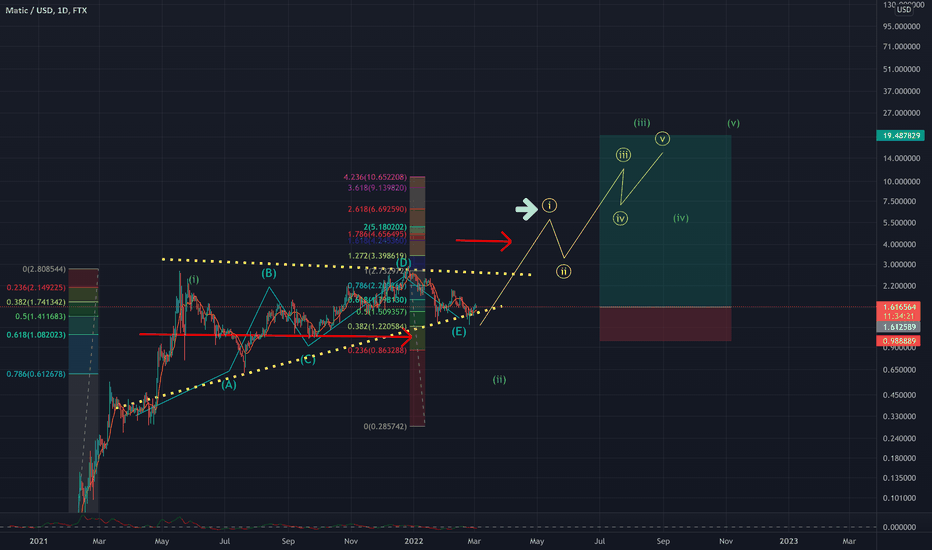Select the (B) triangle wave label
Screen dimensions: 932x550
pyautogui.click(x=269, y=273)
